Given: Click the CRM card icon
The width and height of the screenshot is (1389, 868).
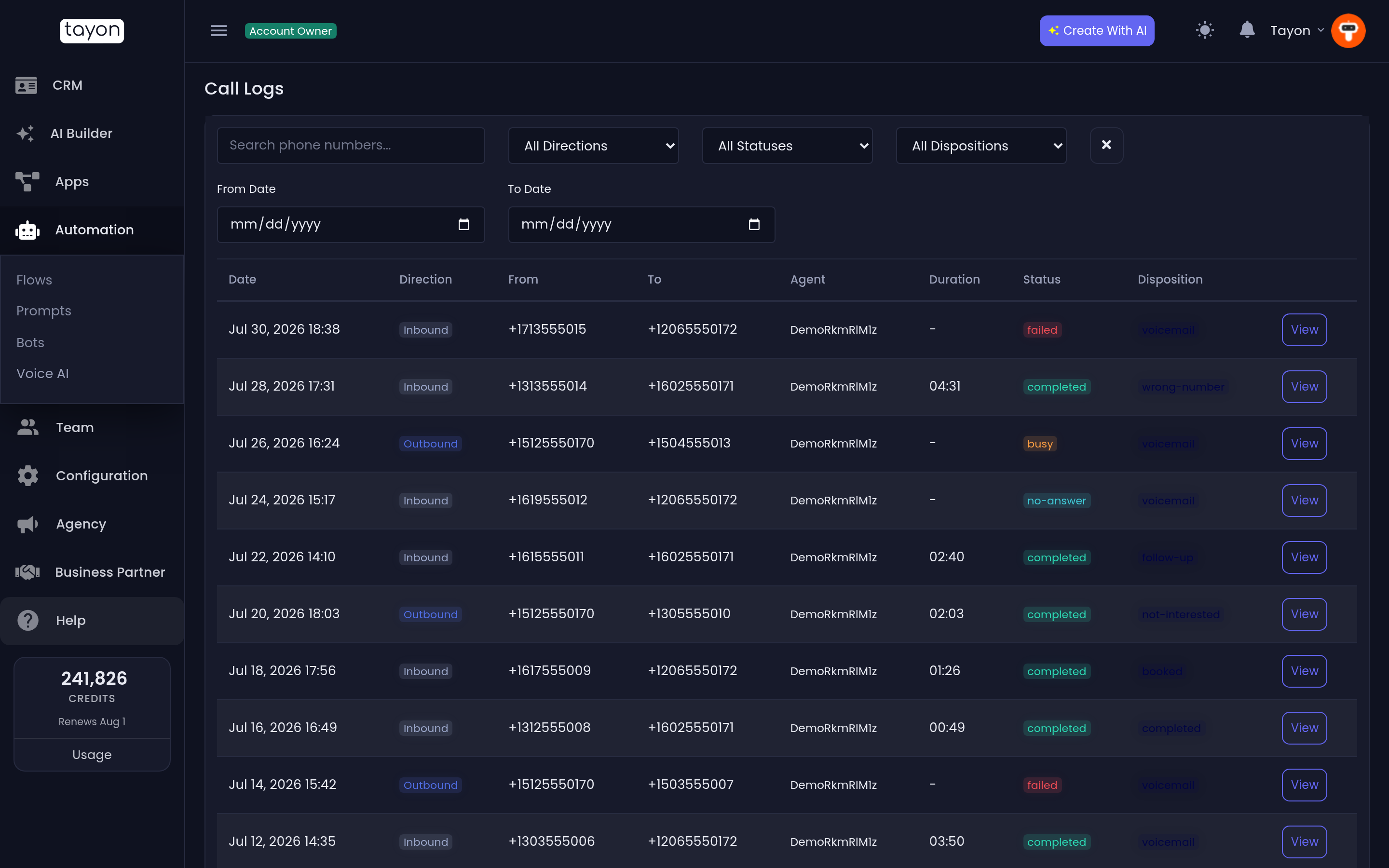Looking at the screenshot, I should [27, 85].
